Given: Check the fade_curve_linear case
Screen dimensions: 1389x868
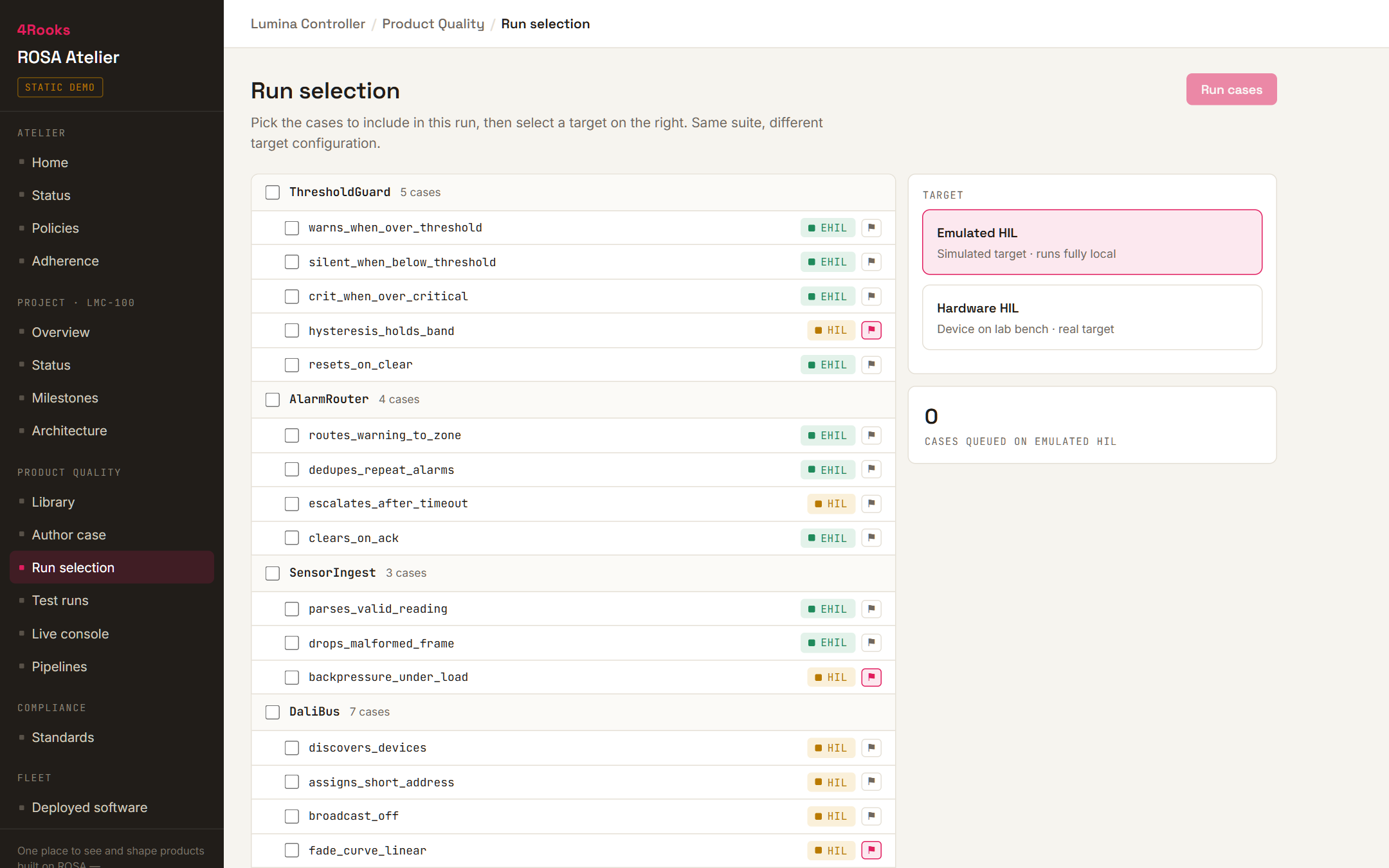Looking at the screenshot, I should click(292, 851).
